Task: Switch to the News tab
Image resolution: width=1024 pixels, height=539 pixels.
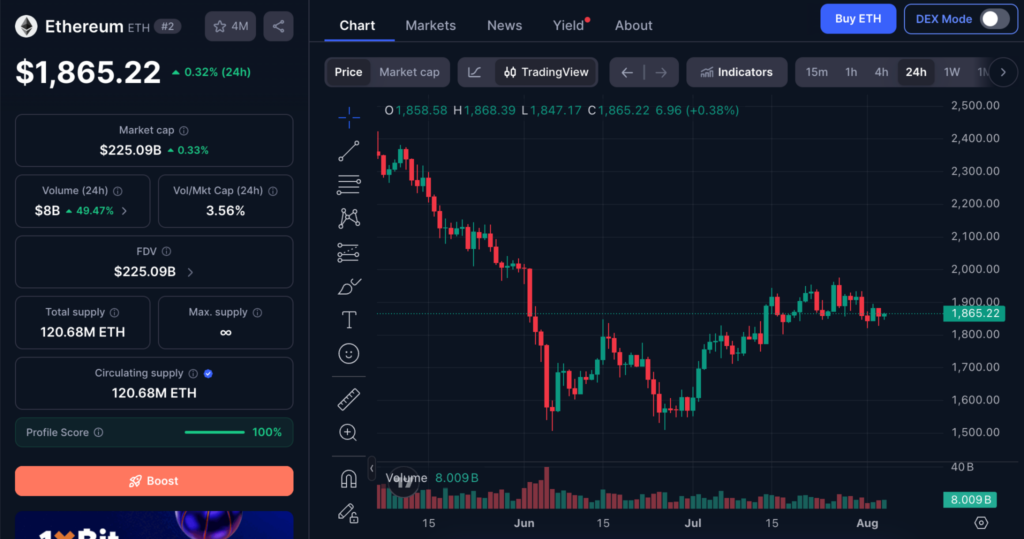Action: (504, 25)
